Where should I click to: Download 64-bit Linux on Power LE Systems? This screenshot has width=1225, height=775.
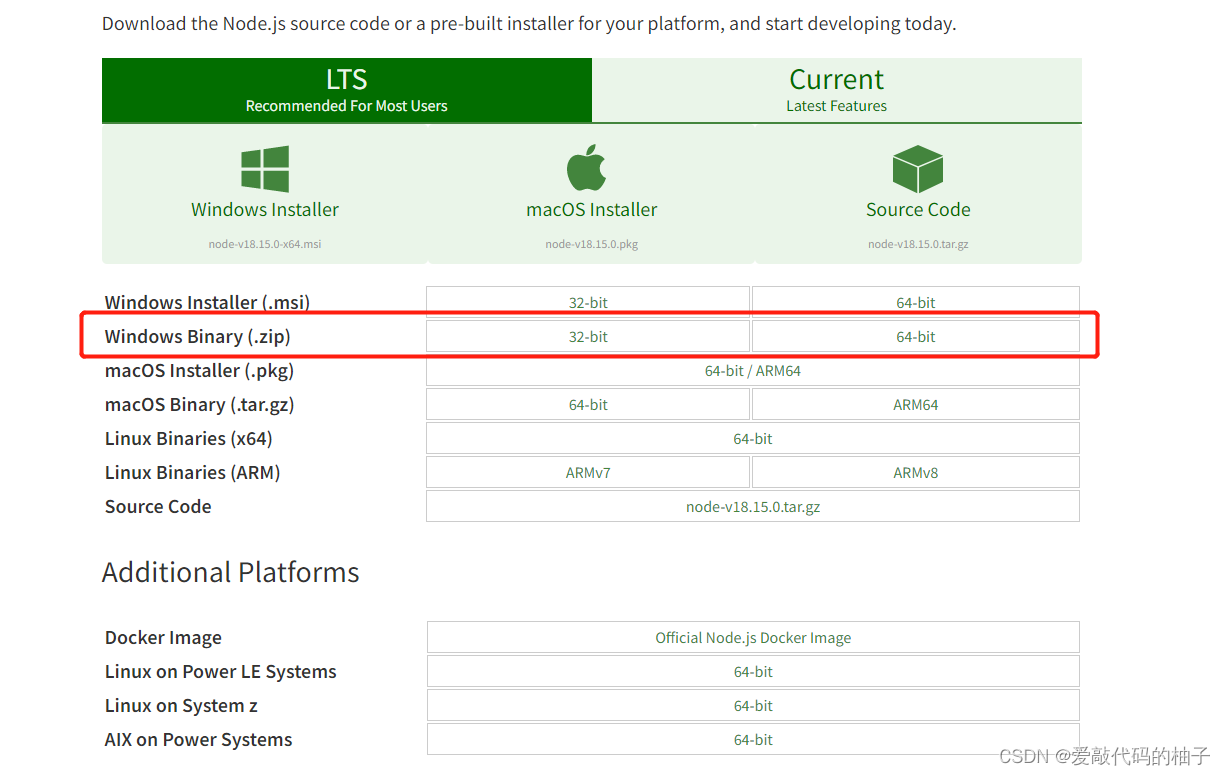753,672
